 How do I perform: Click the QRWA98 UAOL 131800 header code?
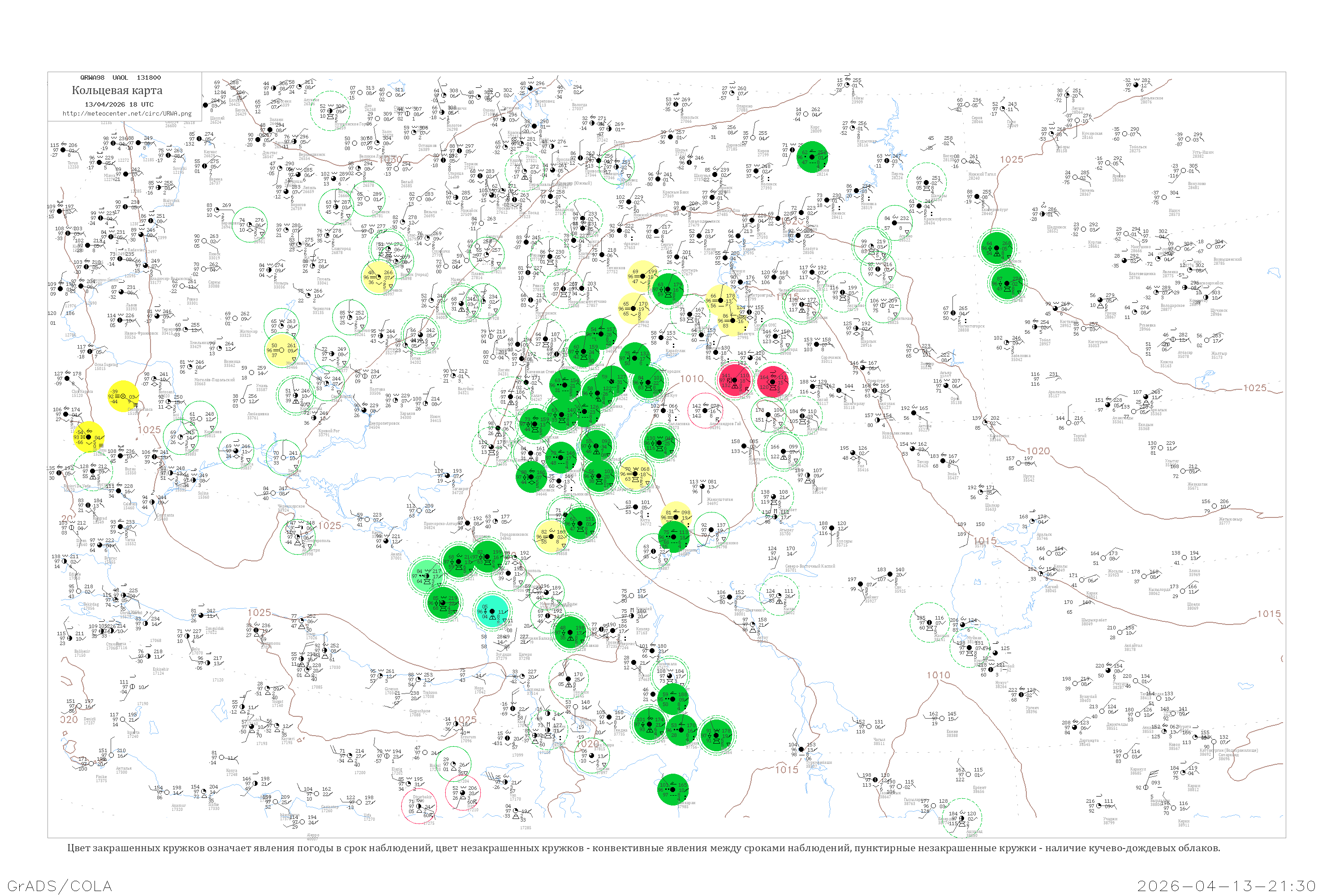coord(121,78)
